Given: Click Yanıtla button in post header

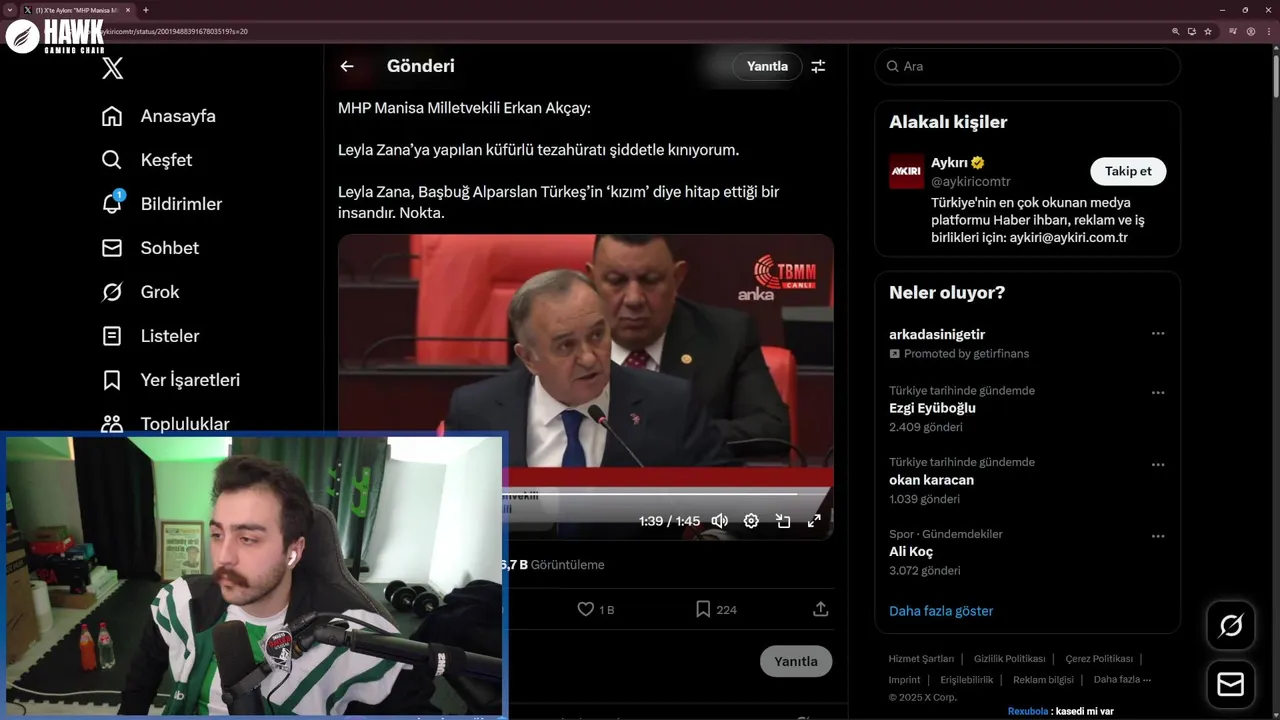Looking at the screenshot, I should (x=767, y=66).
